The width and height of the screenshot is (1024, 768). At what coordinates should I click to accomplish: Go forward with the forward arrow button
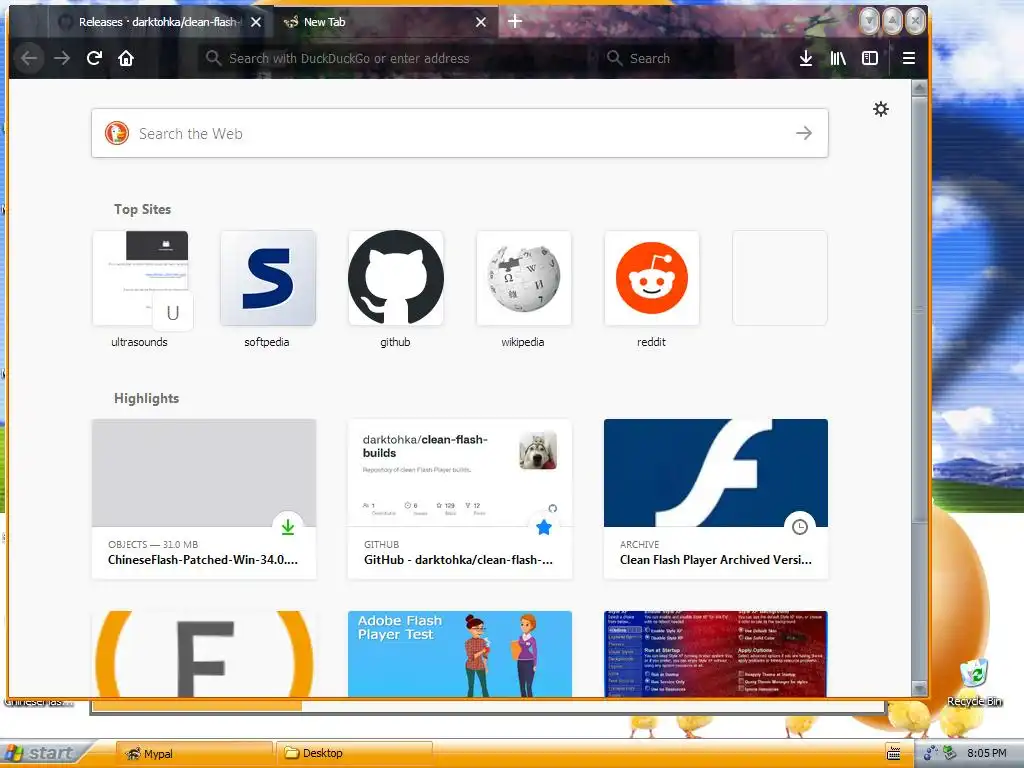[62, 58]
